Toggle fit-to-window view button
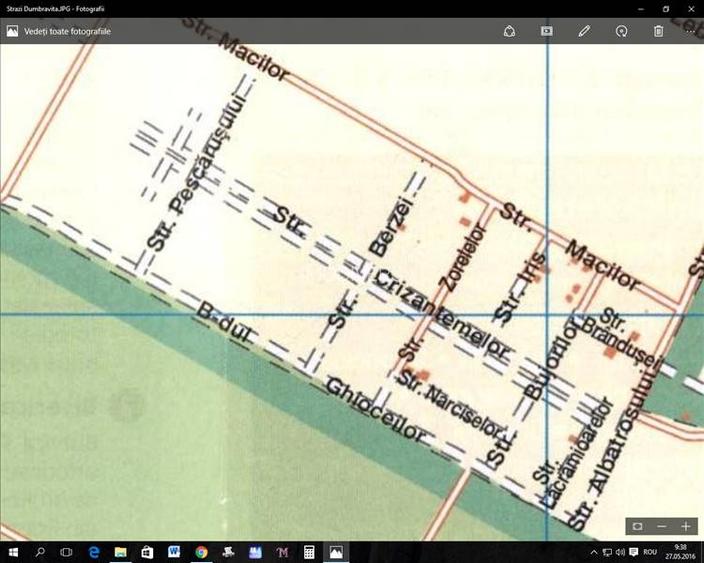 [x=637, y=526]
